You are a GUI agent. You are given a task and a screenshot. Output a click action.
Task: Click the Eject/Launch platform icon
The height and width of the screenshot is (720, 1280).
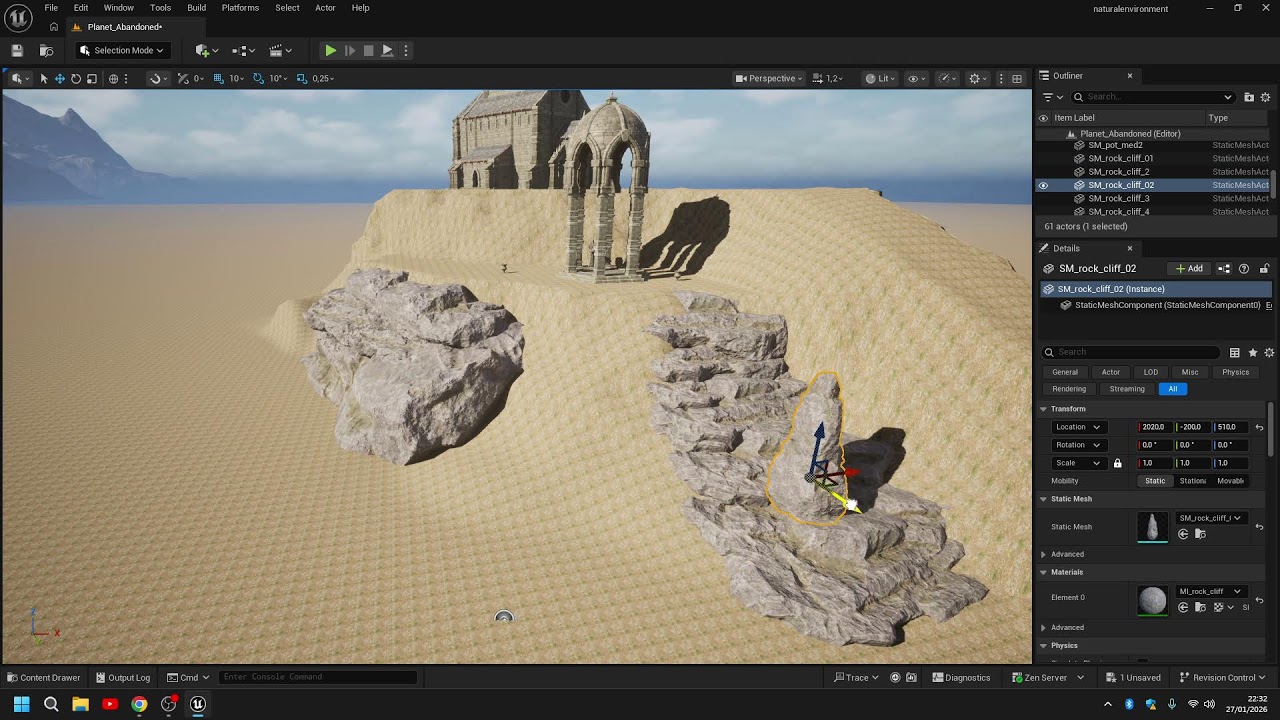pos(388,50)
